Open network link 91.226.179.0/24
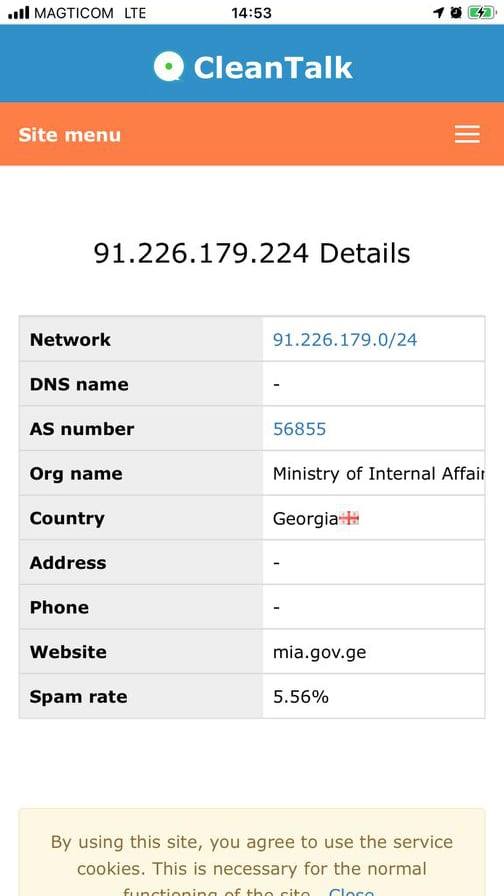This screenshot has height=896, width=504. [x=345, y=339]
